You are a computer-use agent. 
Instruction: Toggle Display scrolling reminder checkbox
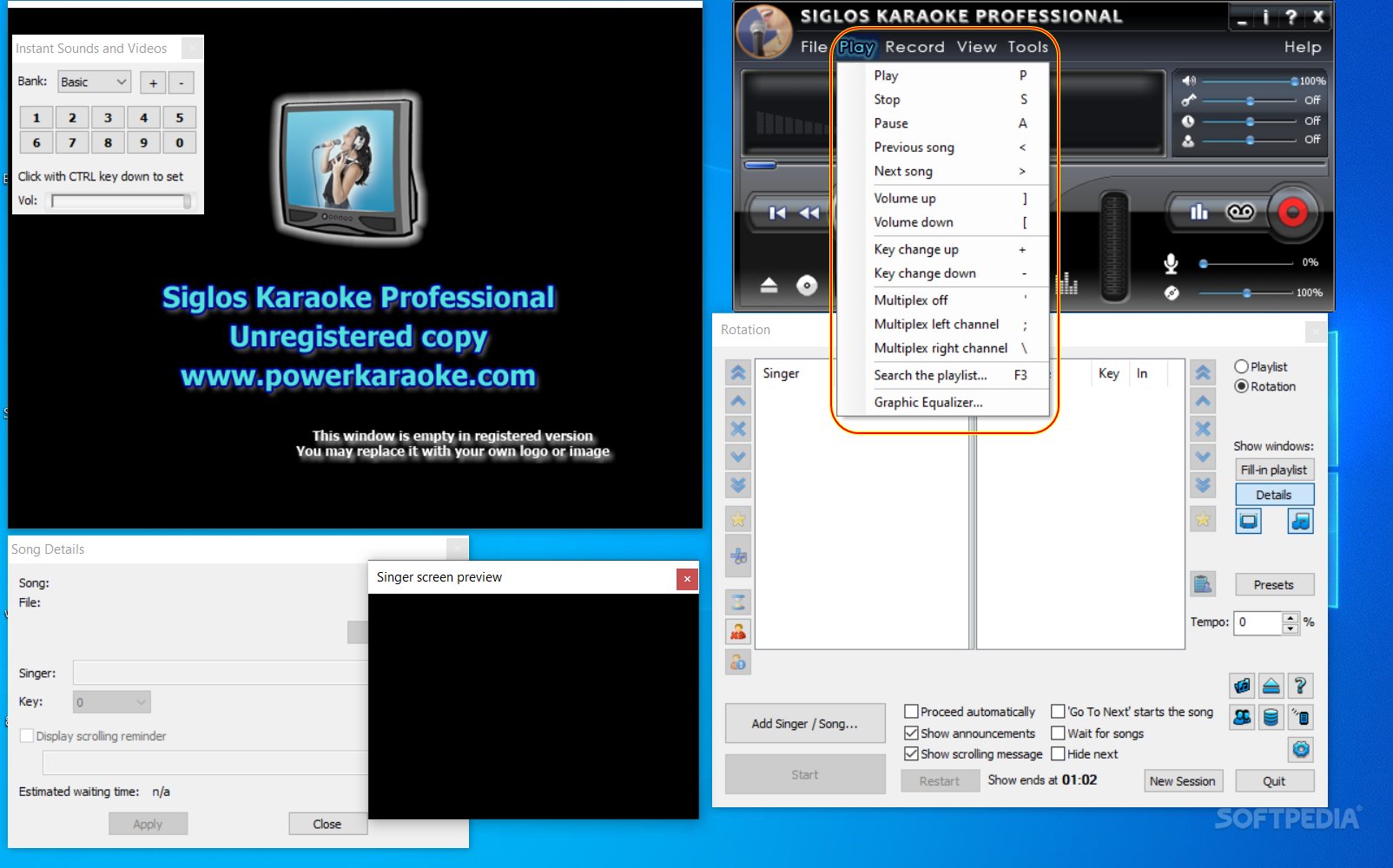coord(27,736)
